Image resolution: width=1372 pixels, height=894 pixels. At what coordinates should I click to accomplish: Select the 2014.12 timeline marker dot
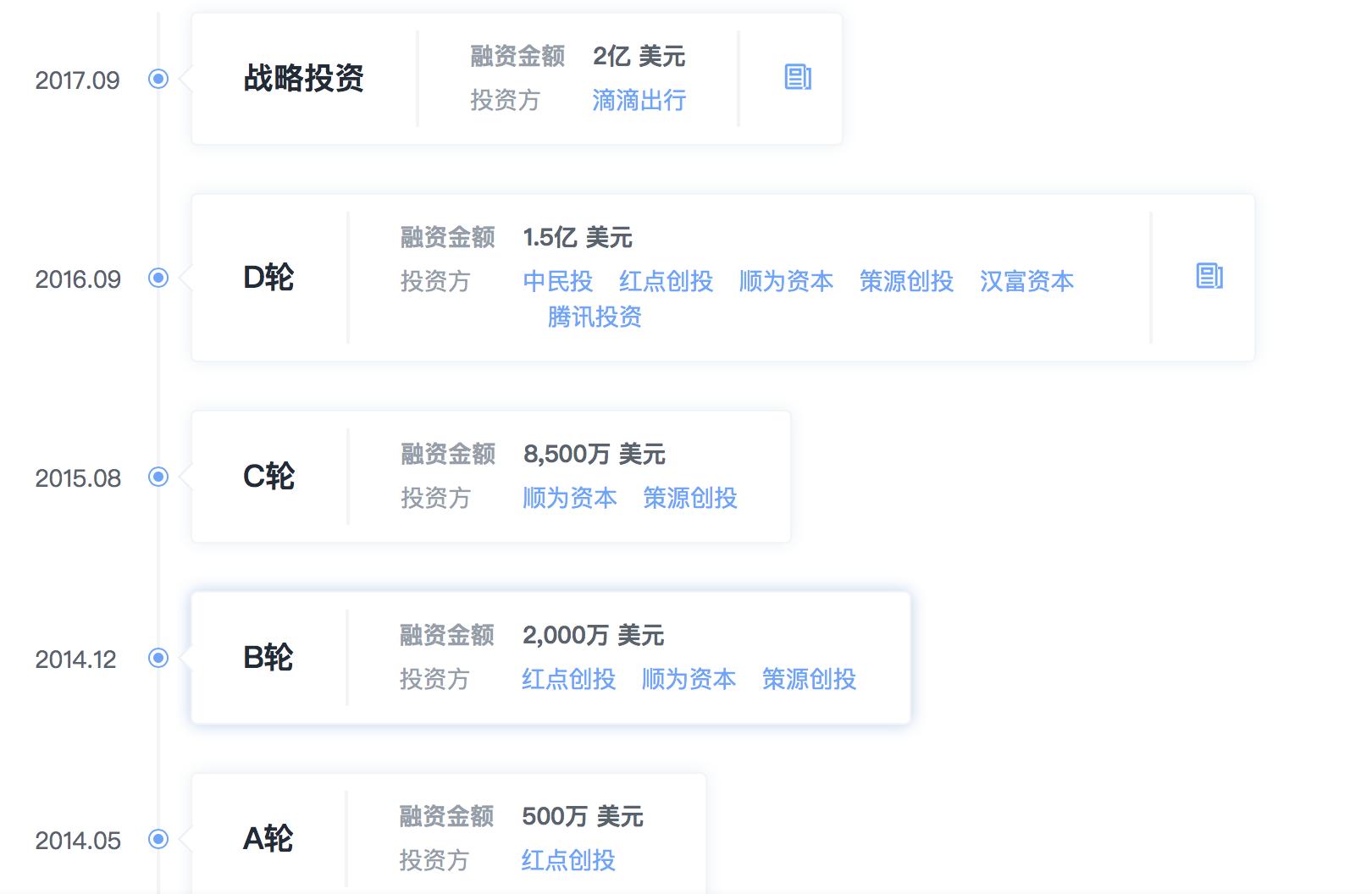[x=158, y=658]
